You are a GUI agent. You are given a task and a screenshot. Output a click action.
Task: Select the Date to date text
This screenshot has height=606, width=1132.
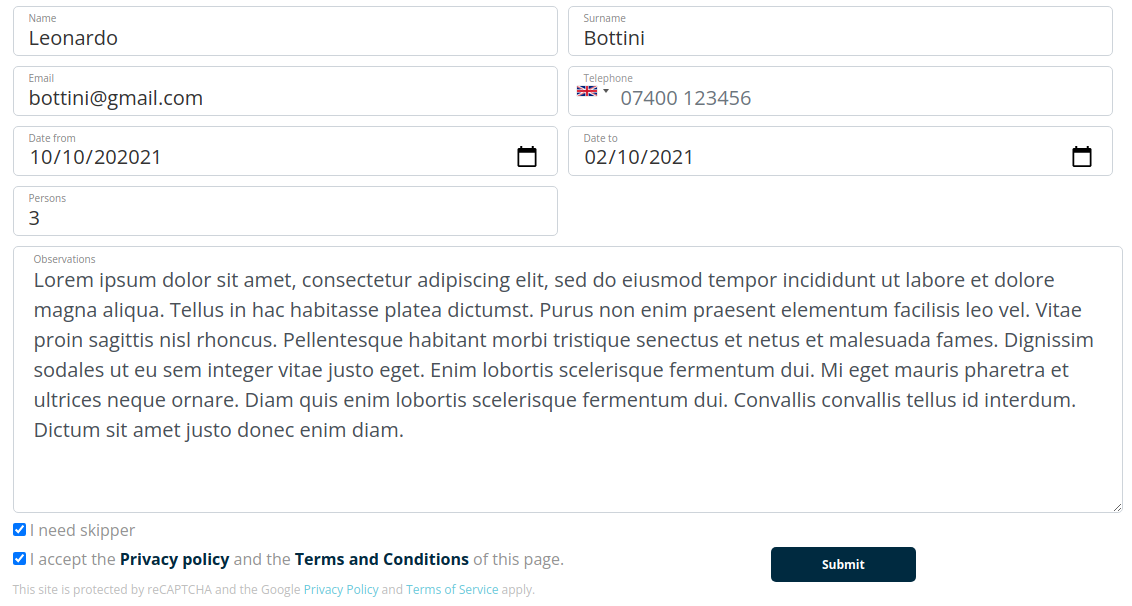point(639,157)
